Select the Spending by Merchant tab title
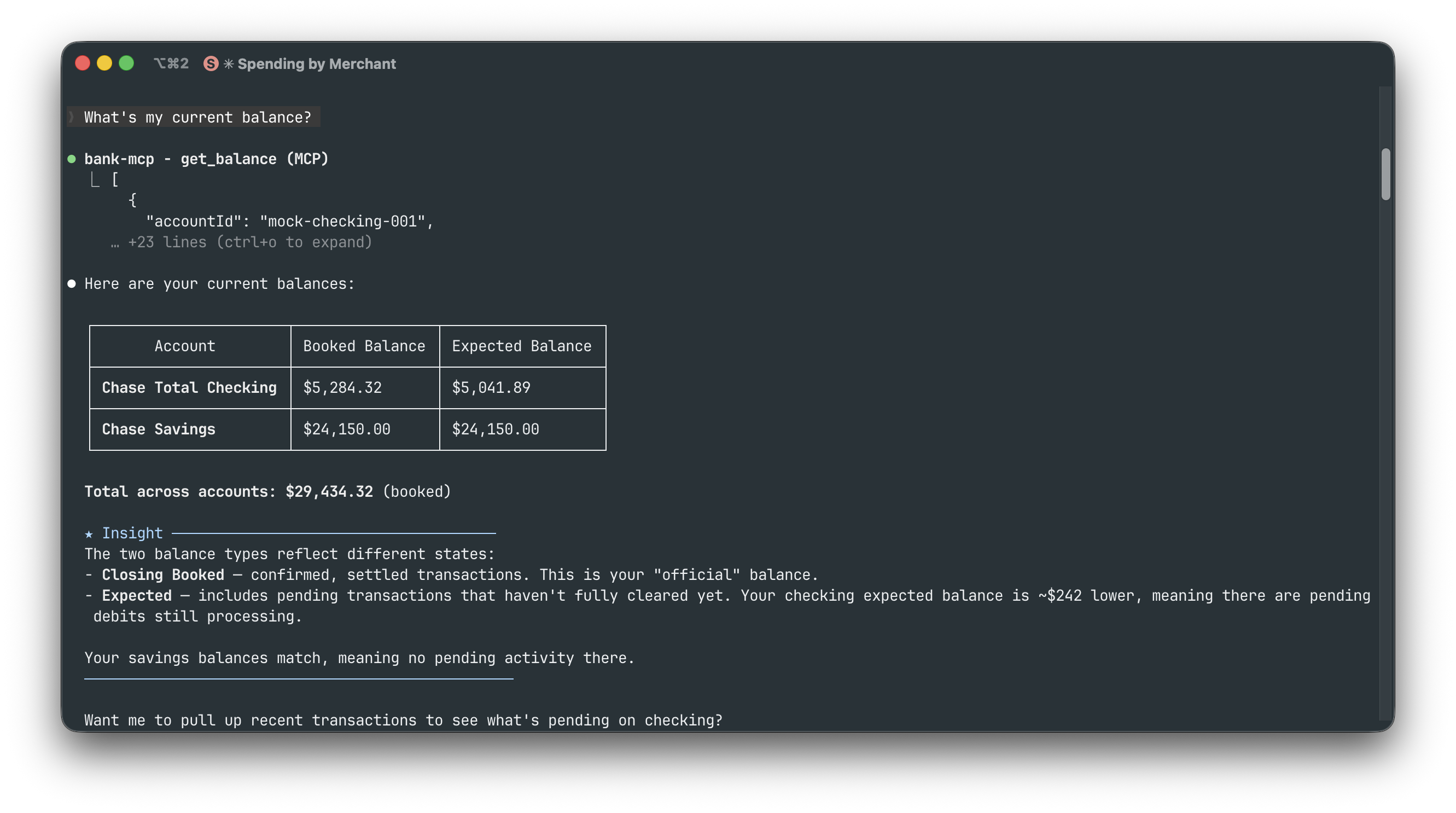The image size is (1456, 813). pyautogui.click(x=317, y=64)
